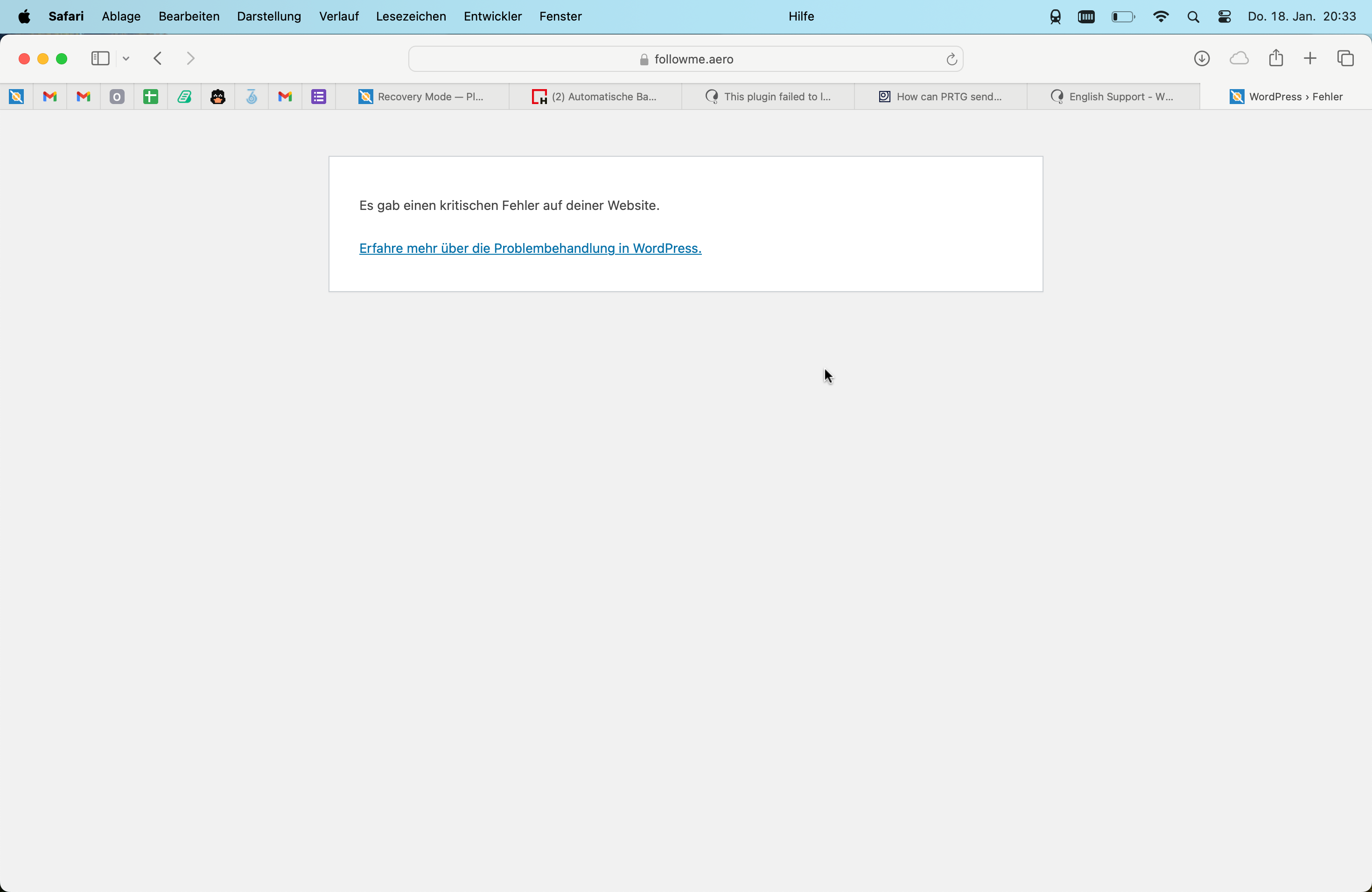The height and width of the screenshot is (892, 1372).
Task: Show the downloads list
Action: point(1202,59)
